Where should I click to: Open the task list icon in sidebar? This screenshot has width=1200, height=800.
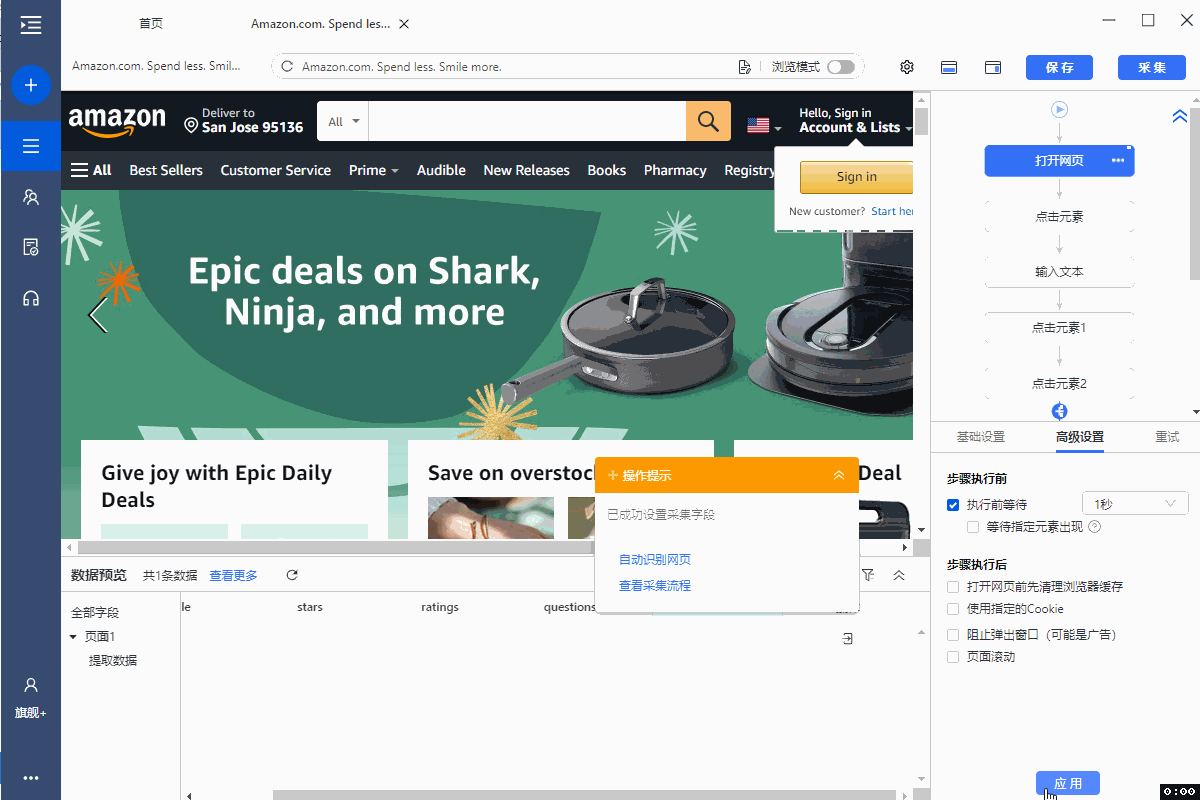click(x=31, y=147)
